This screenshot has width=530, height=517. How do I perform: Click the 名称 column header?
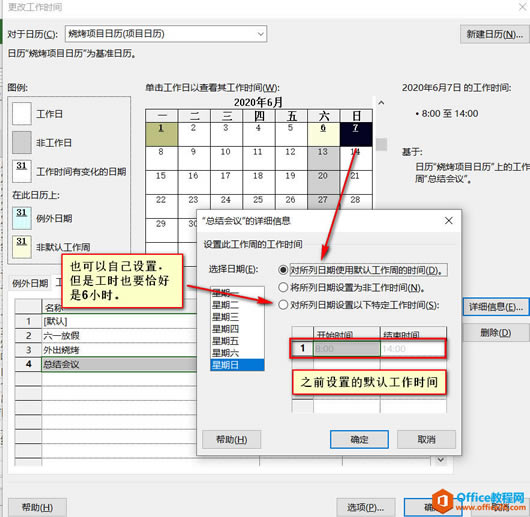(x=119, y=307)
